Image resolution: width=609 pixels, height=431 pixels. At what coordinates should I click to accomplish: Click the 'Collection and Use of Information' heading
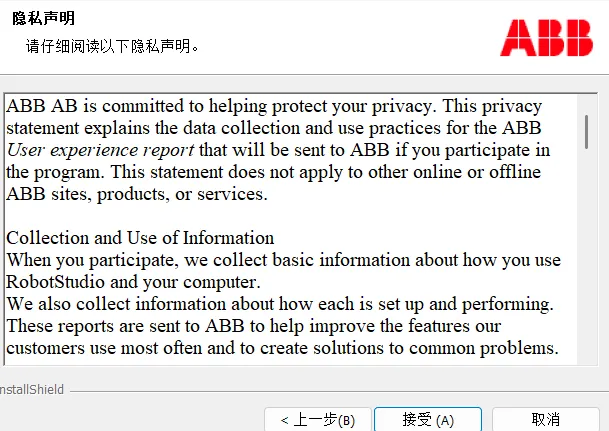tap(140, 238)
